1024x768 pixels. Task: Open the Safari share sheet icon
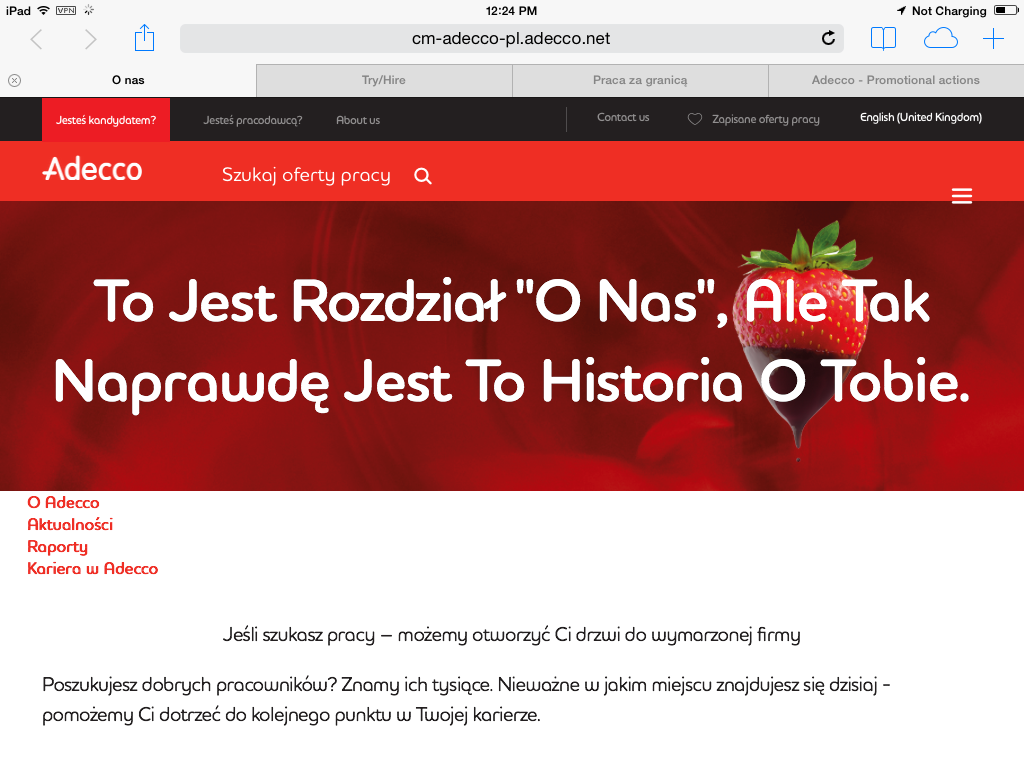tap(144, 38)
